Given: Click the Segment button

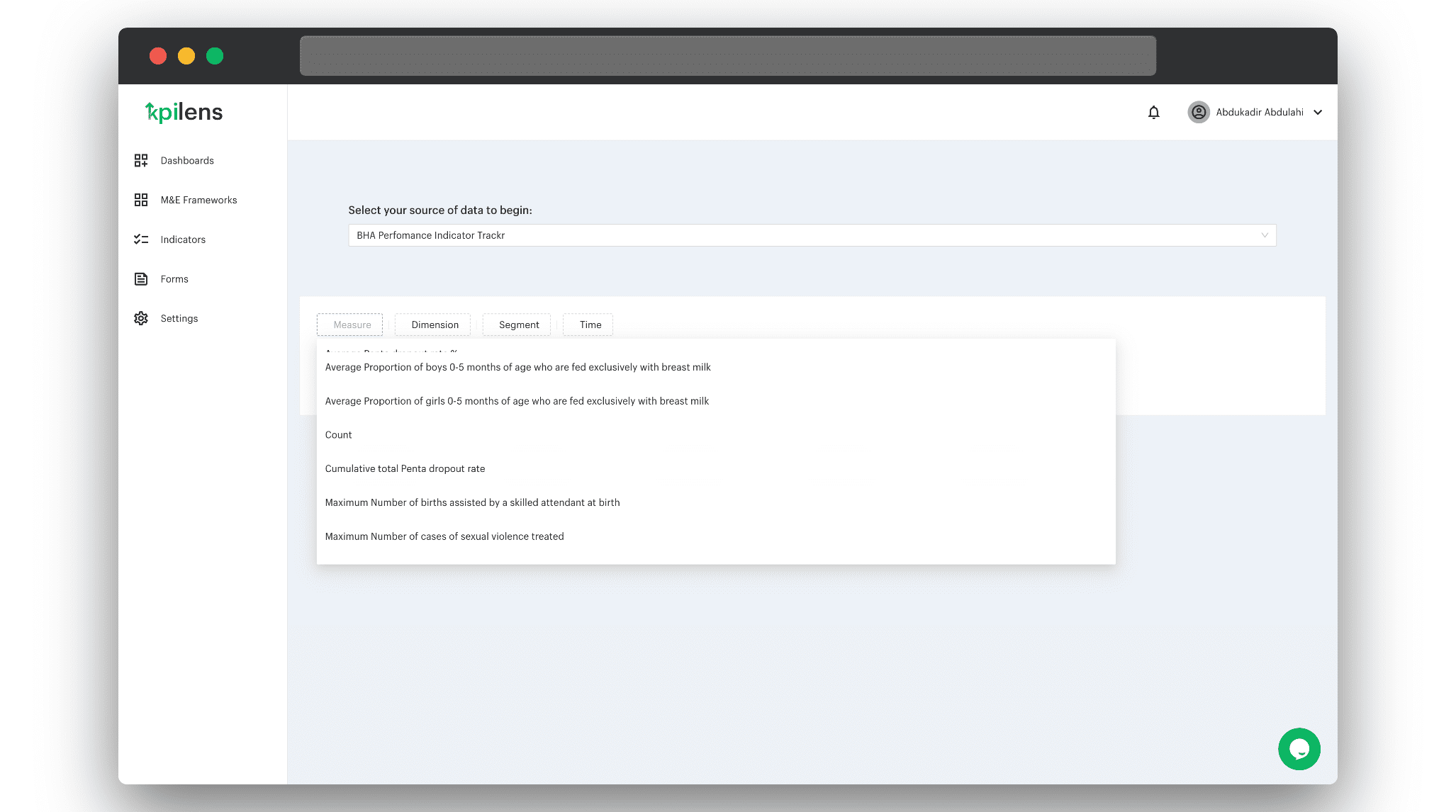Looking at the screenshot, I should [x=518, y=325].
